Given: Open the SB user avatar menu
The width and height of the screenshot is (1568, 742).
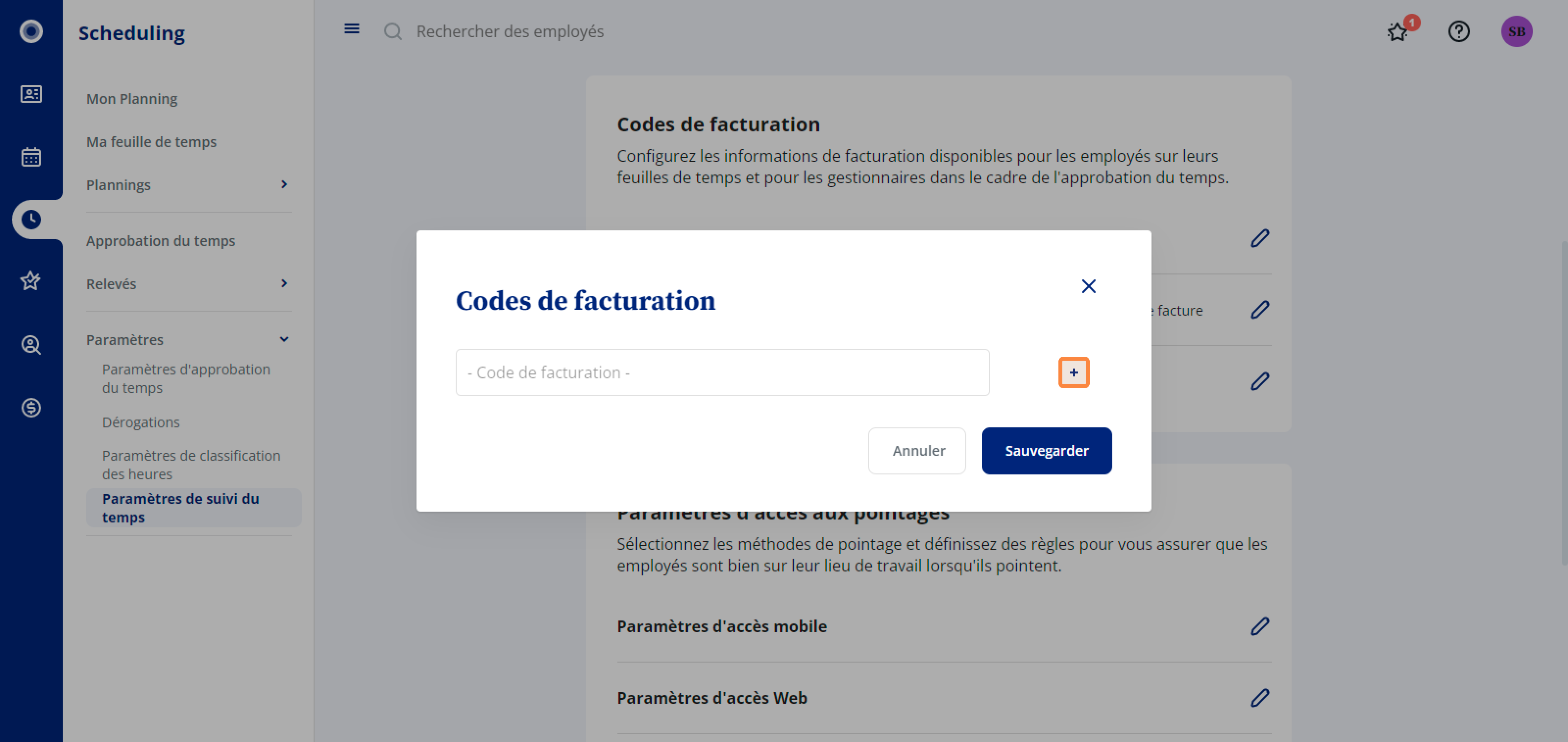Looking at the screenshot, I should 1516,31.
